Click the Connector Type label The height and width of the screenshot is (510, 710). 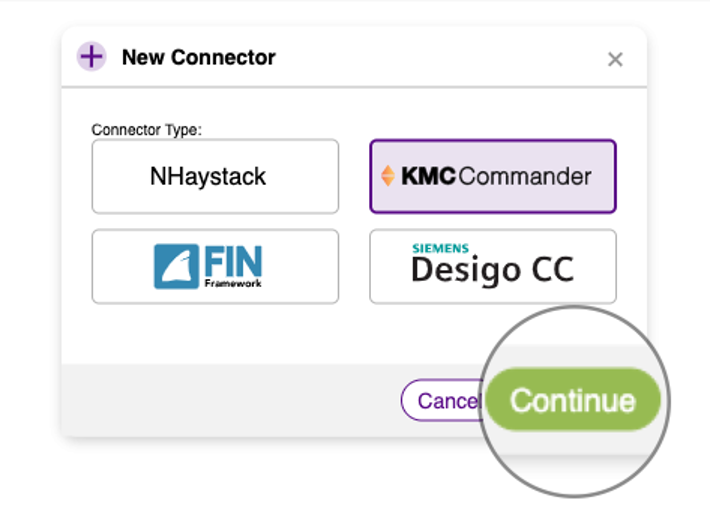coord(146,130)
